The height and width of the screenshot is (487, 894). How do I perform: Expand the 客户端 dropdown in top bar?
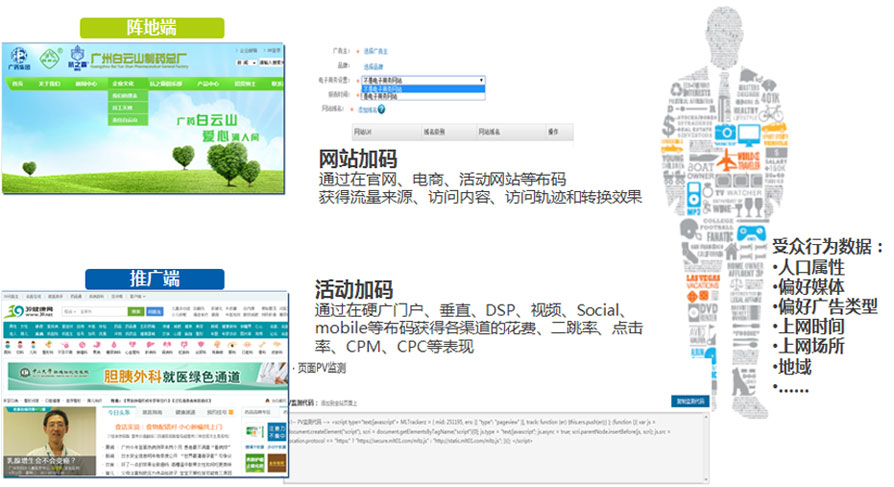pyautogui.click(x=137, y=297)
